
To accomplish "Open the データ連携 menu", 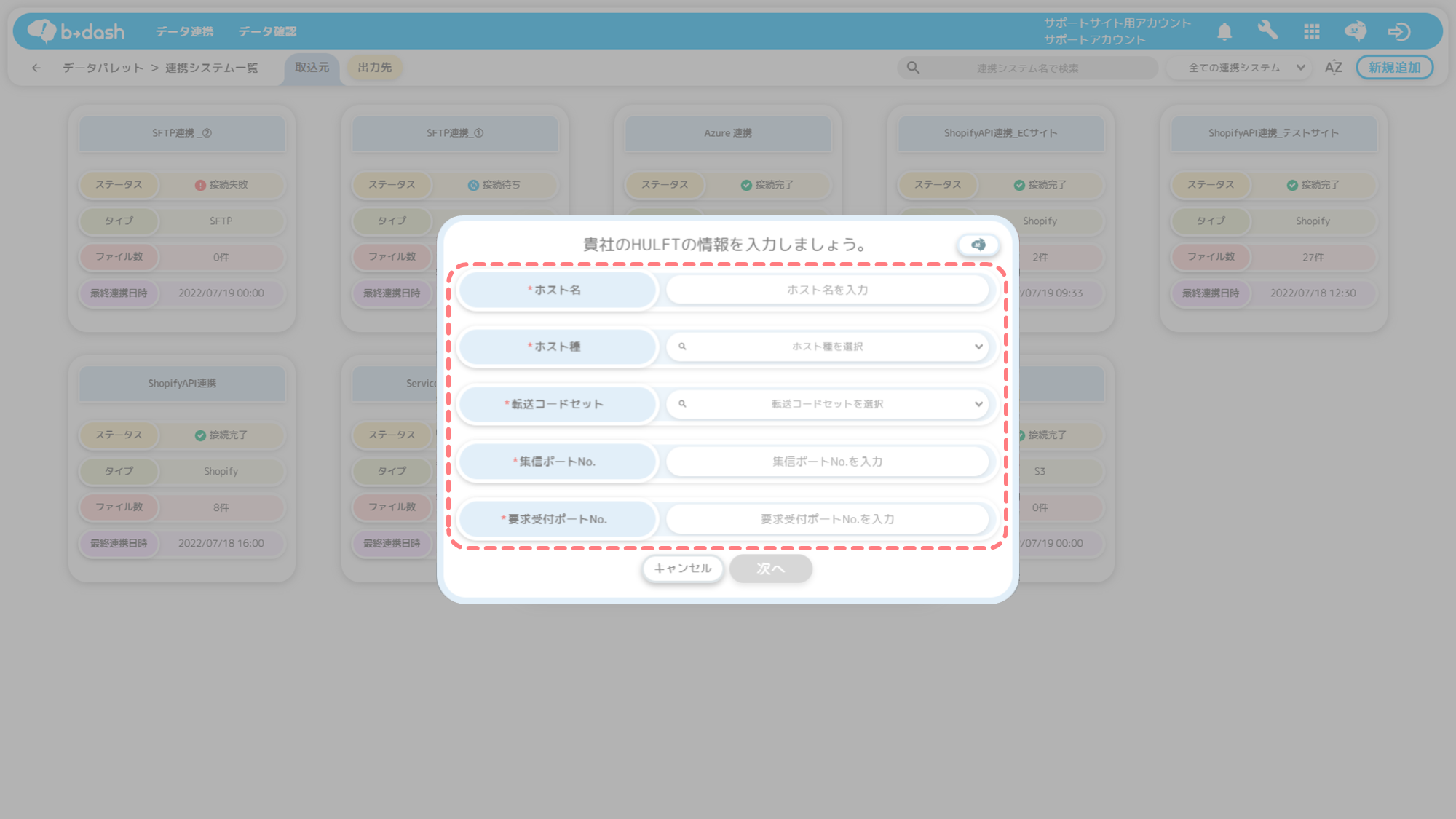I will 184,31.
